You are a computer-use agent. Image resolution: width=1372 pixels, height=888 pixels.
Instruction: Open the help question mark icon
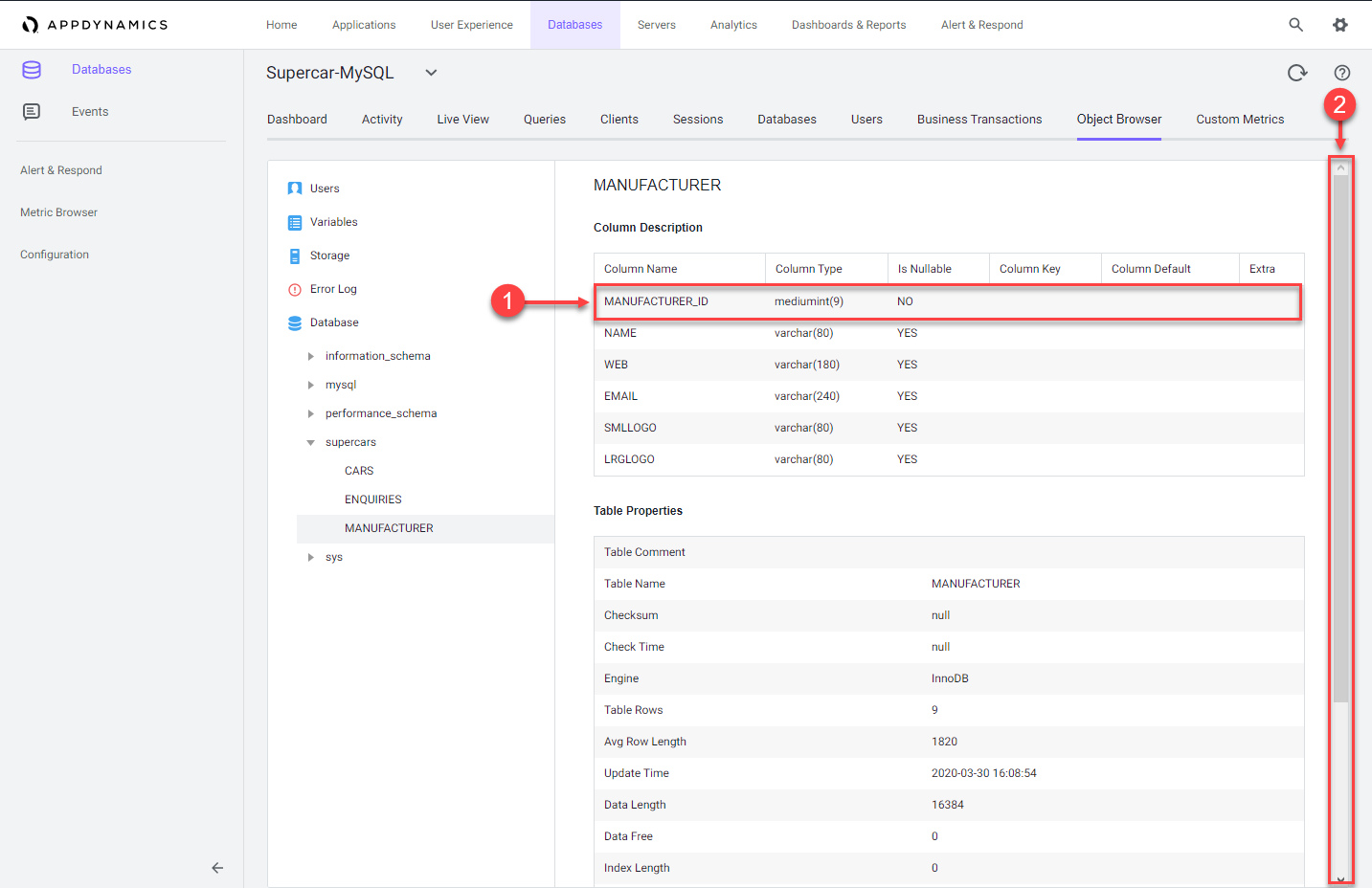pyautogui.click(x=1342, y=73)
